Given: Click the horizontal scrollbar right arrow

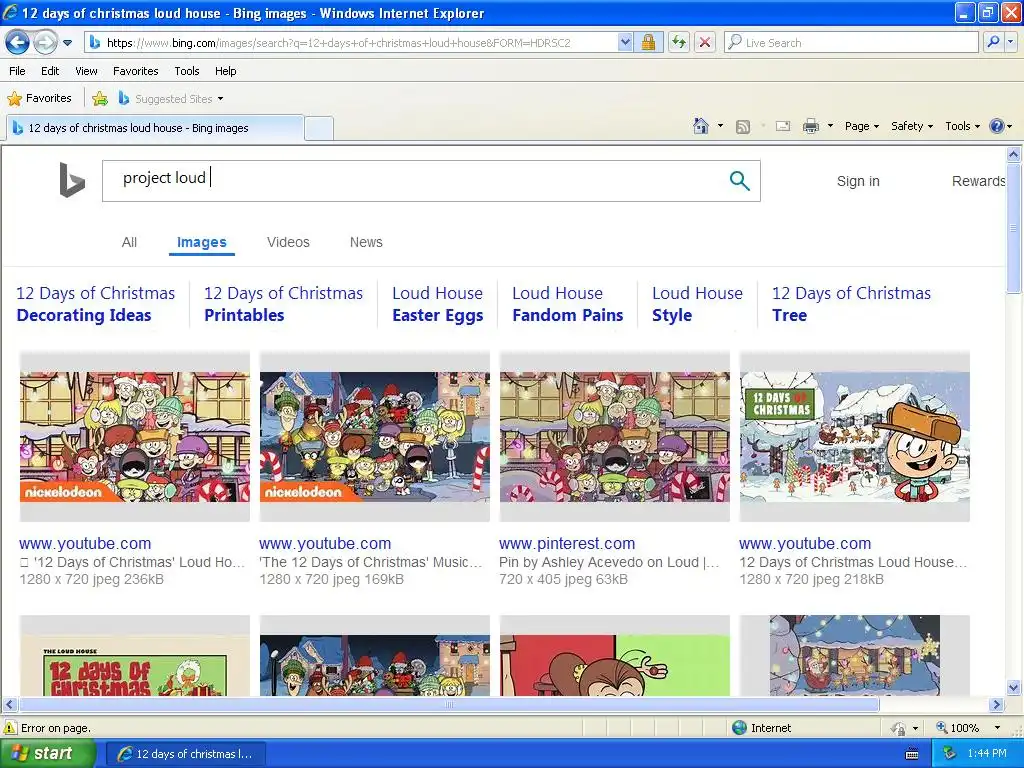Looking at the screenshot, I should (x=997, y=705).
